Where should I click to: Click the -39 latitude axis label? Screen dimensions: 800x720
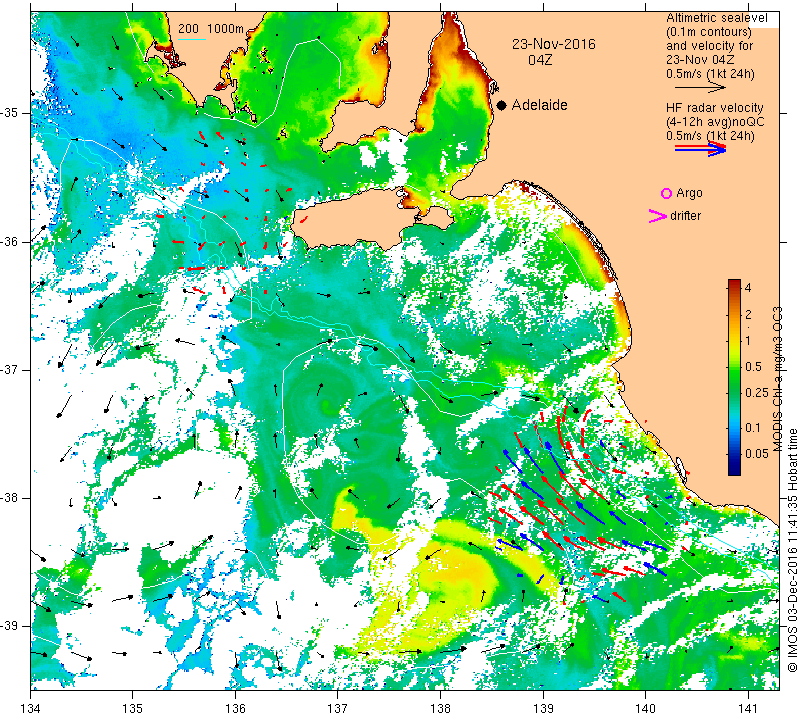pyautogui.click(x=10, y=626)
